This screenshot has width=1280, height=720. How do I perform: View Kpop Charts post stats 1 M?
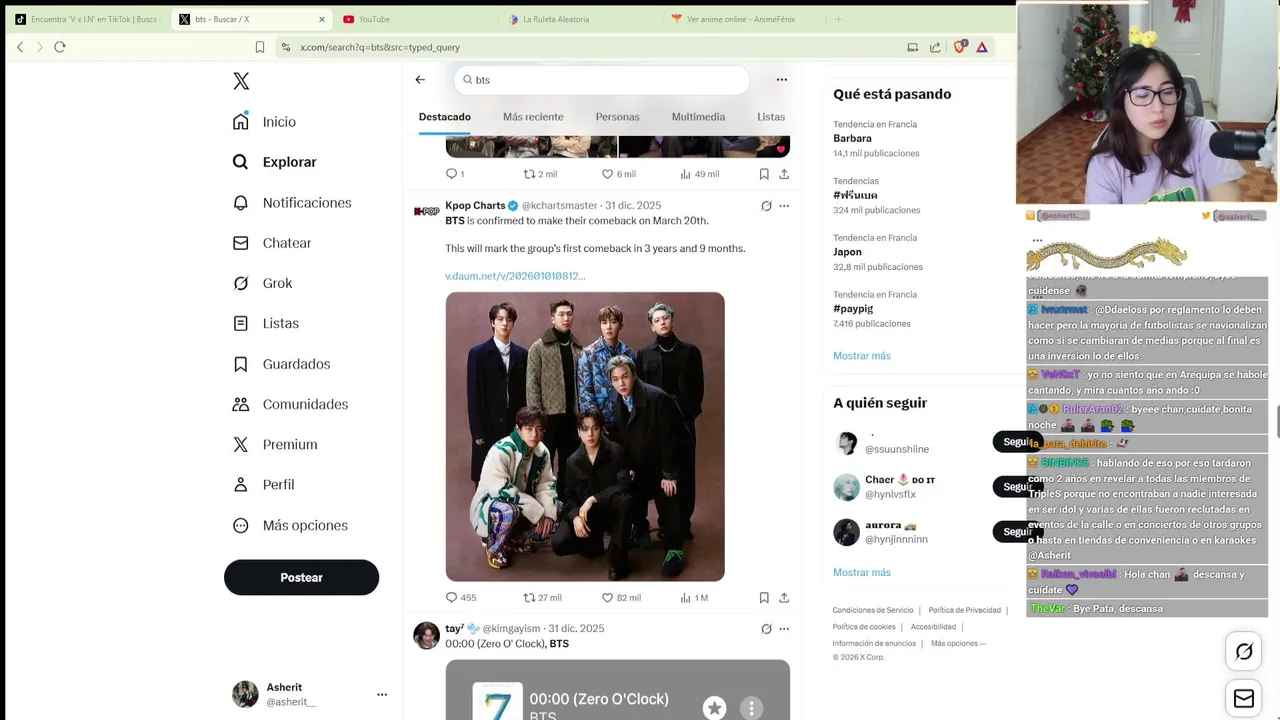pyautogui.click(x=694, y=598)
